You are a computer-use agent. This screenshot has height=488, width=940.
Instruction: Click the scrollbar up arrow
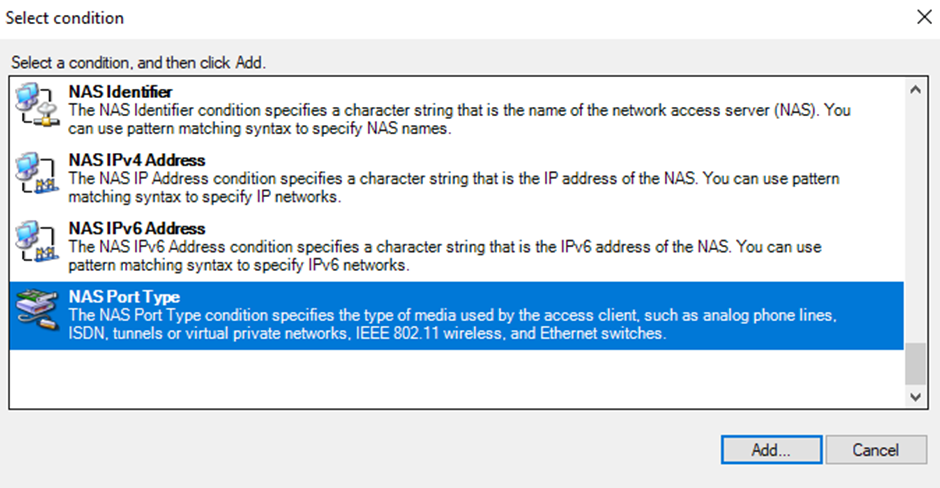pyautogui.click(x=915, y=91)
